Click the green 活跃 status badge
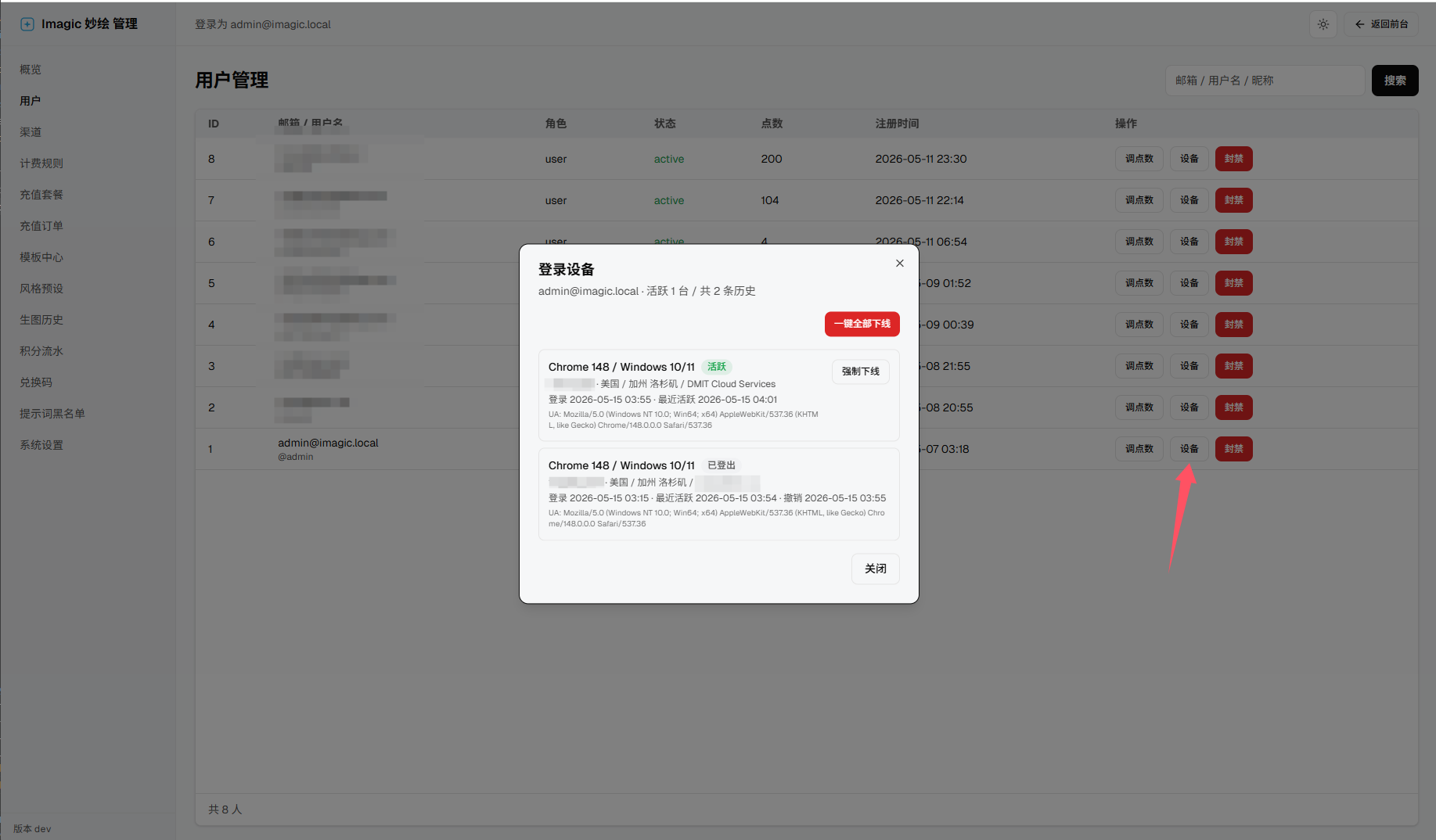1436x840 pixels. 717,367
